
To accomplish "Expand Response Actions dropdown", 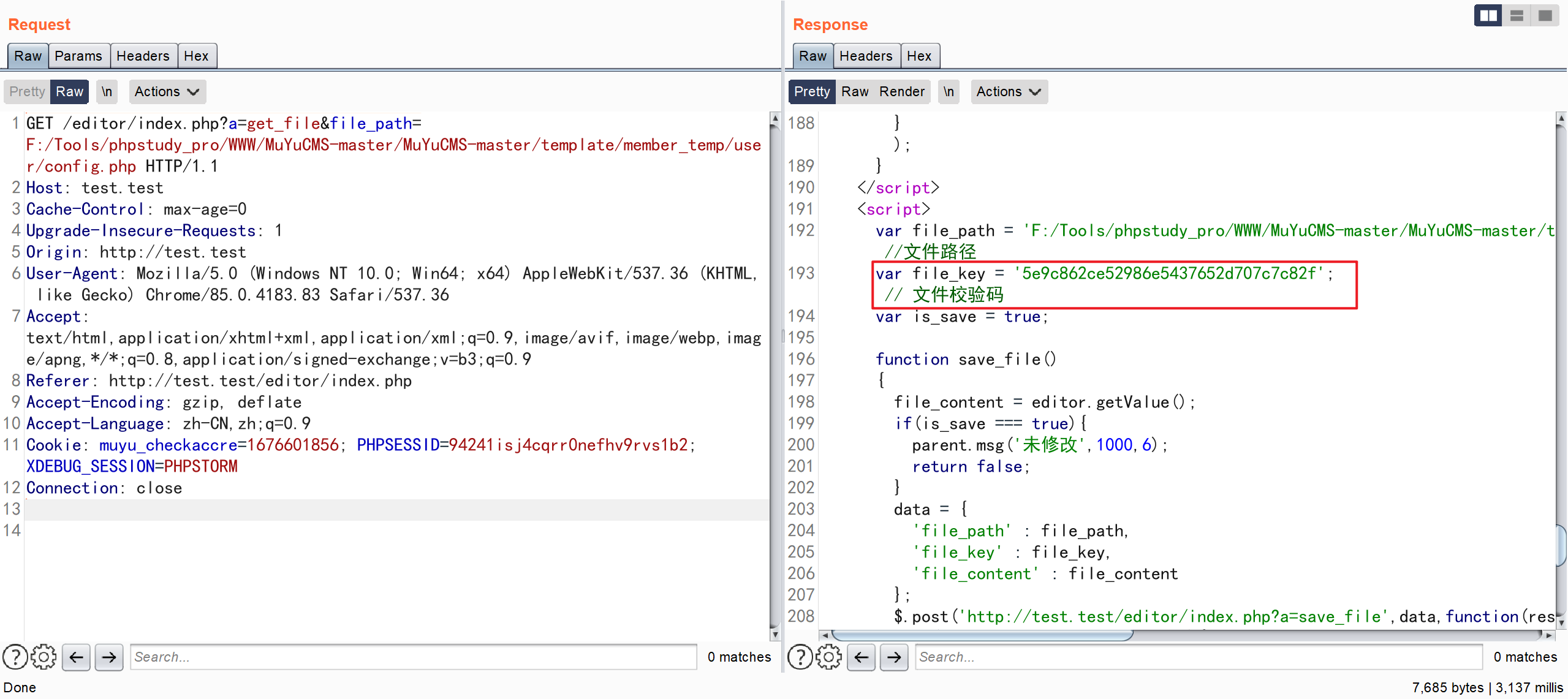I will pos(1009,91).
